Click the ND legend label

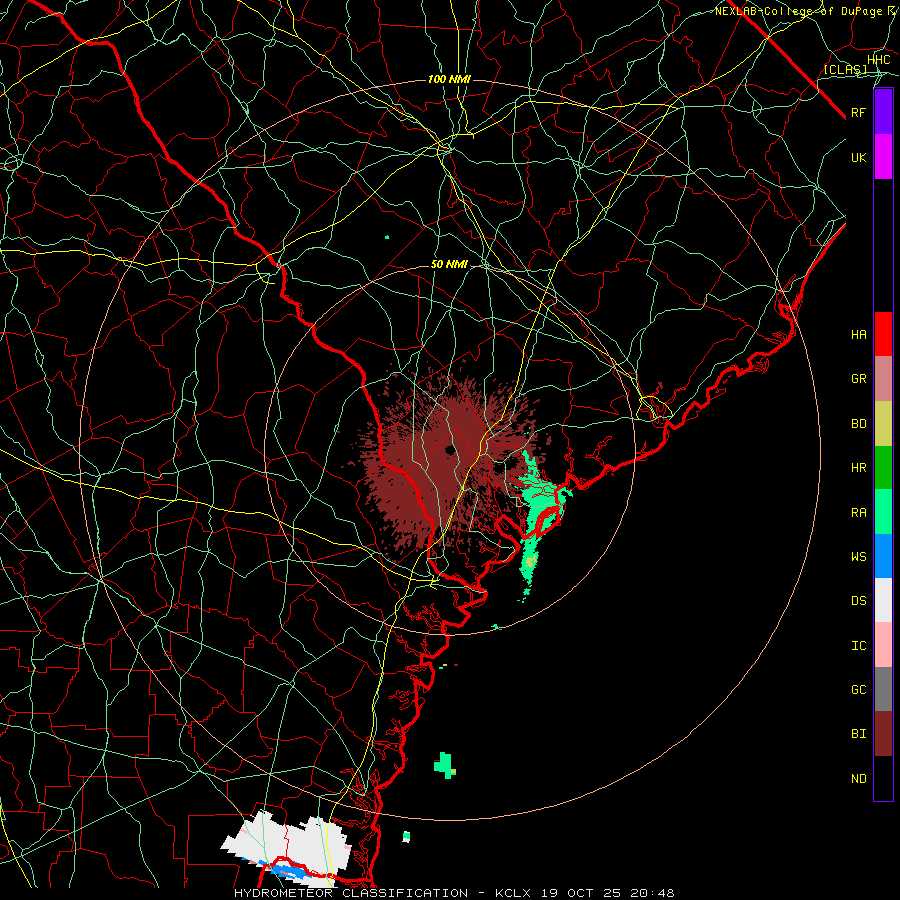(x=858, y=779)
